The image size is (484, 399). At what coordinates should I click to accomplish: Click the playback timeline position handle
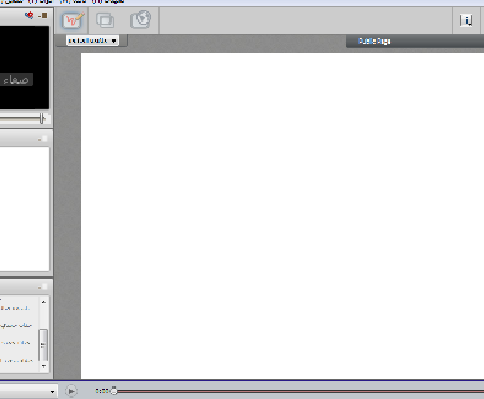(114, 390)
